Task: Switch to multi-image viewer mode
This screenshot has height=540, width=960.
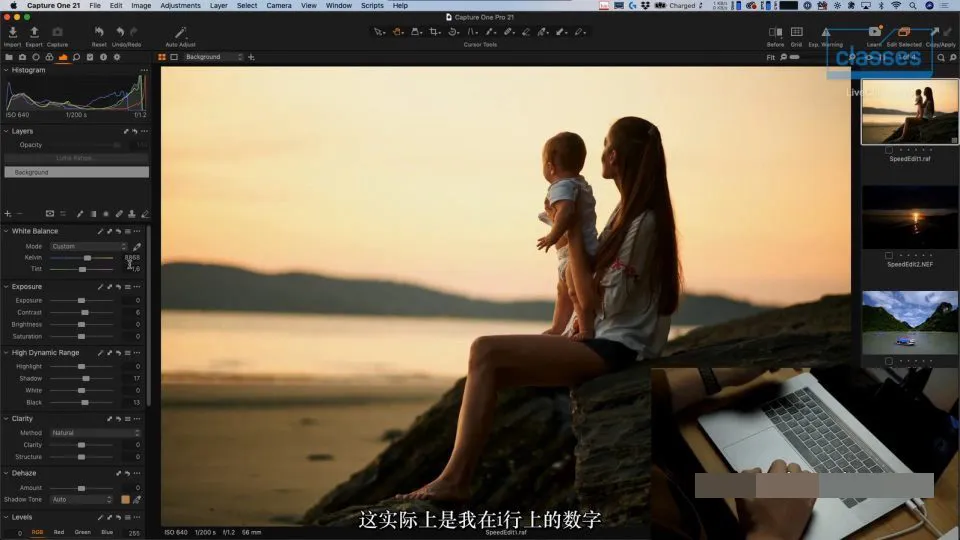Action: 162,57
